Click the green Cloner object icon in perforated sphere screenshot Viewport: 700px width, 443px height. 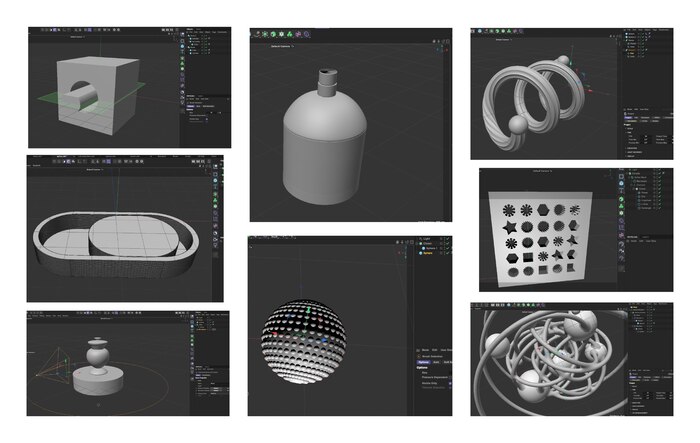click(421, 243)
